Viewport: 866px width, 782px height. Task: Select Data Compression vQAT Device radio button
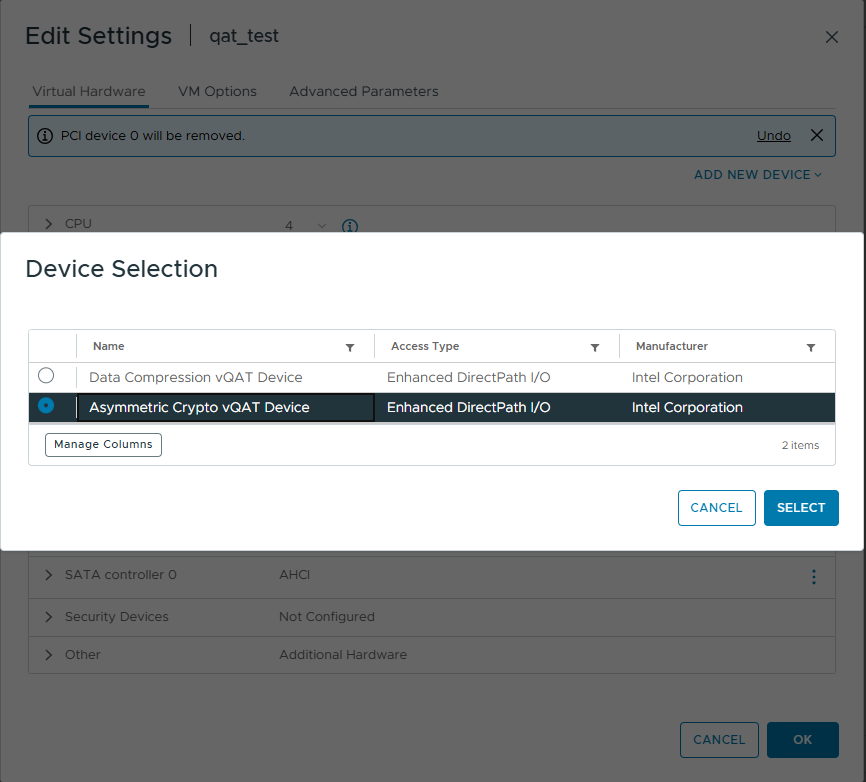coord(46,376)
